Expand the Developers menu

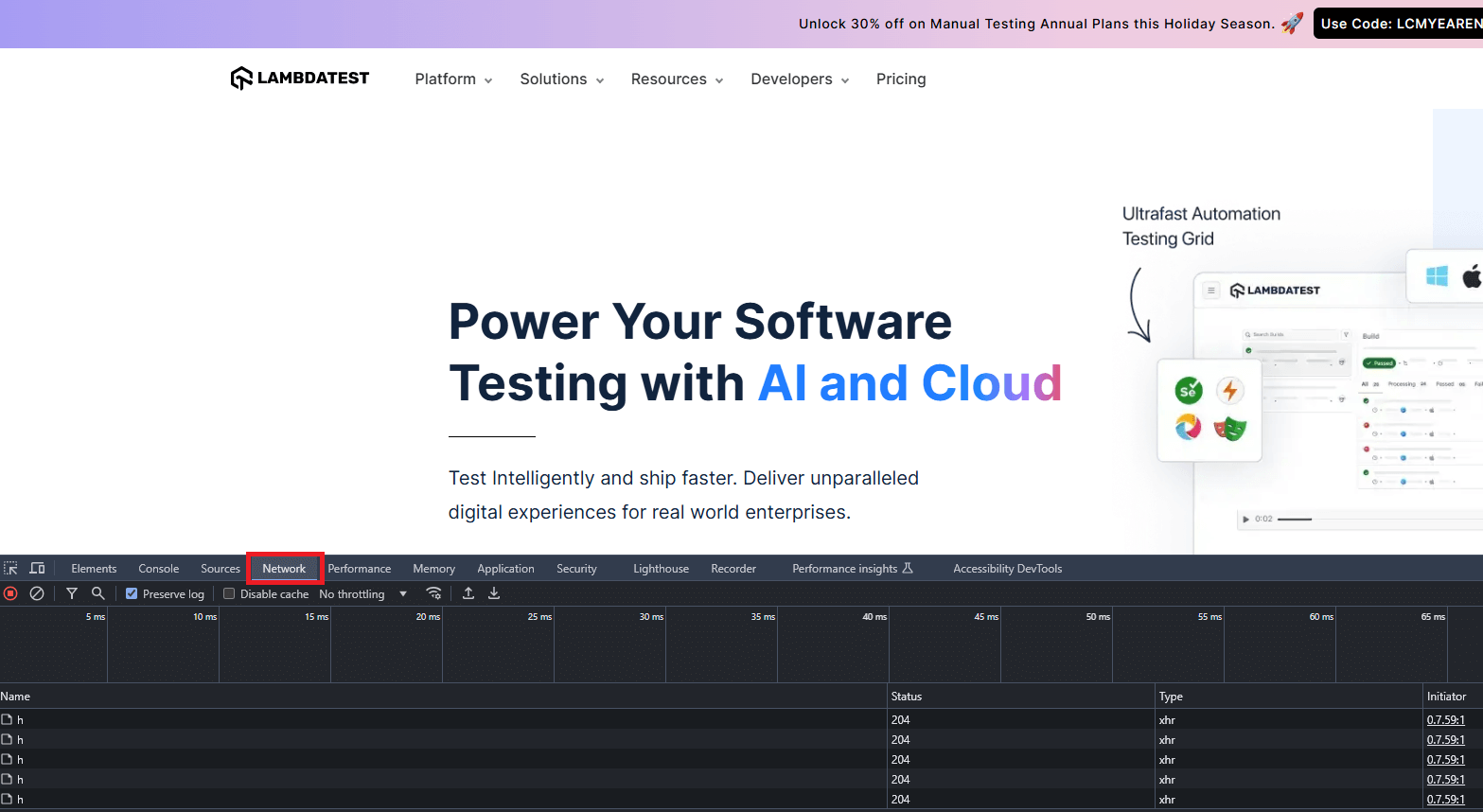[x=800, y=79]
